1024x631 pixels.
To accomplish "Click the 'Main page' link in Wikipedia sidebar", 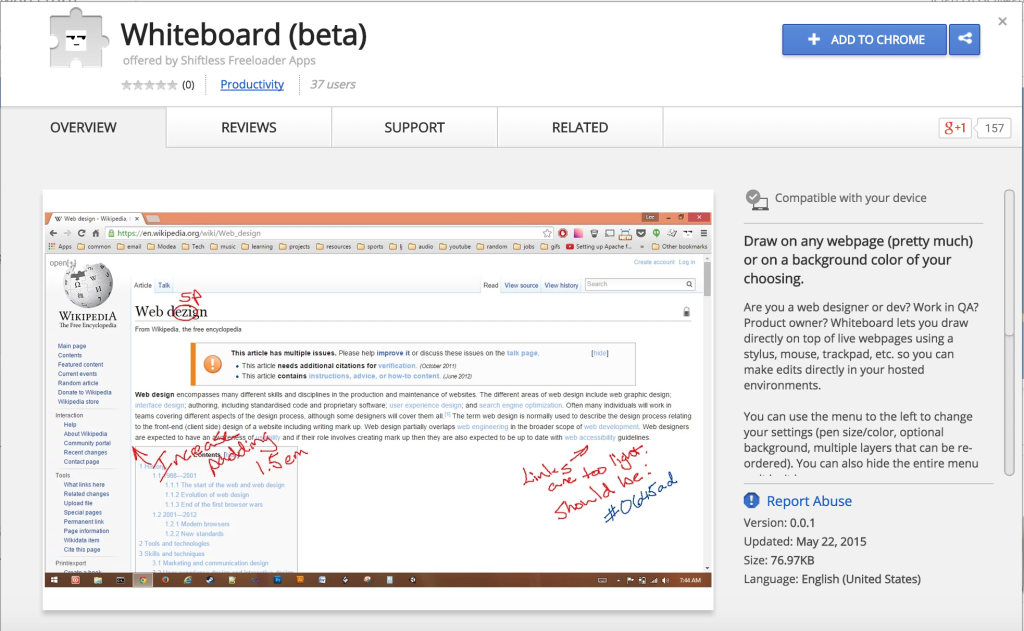I will pyautogui.click(x=72, y=346).
